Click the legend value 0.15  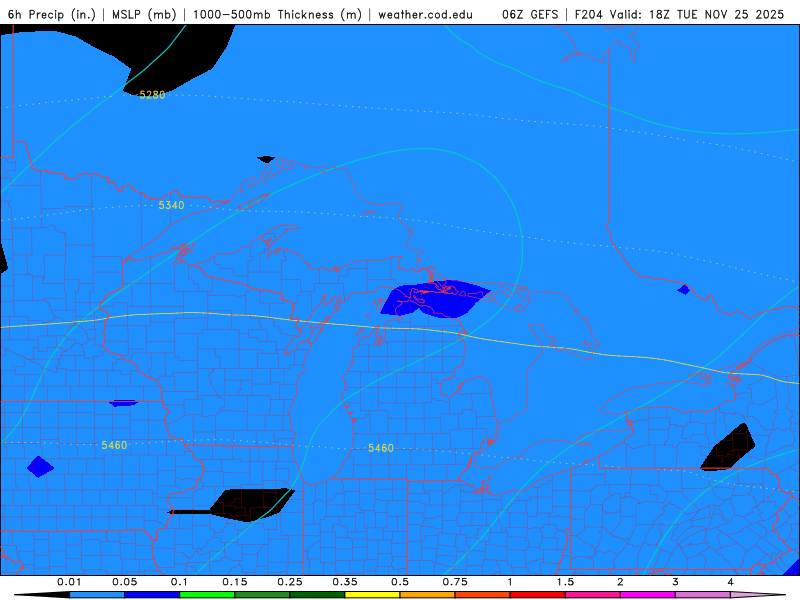tap(235, 582)
